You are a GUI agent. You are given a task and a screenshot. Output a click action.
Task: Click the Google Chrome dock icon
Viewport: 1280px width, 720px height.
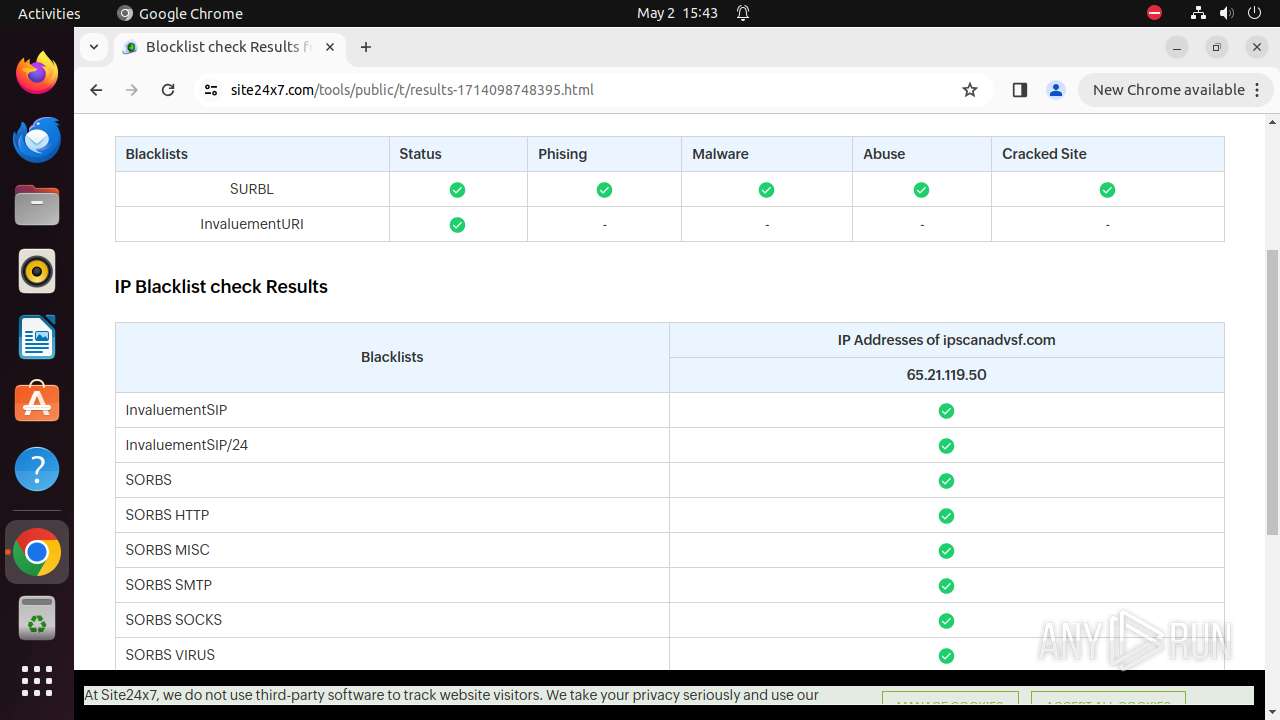pyautogui.click(x=37, y=552)
